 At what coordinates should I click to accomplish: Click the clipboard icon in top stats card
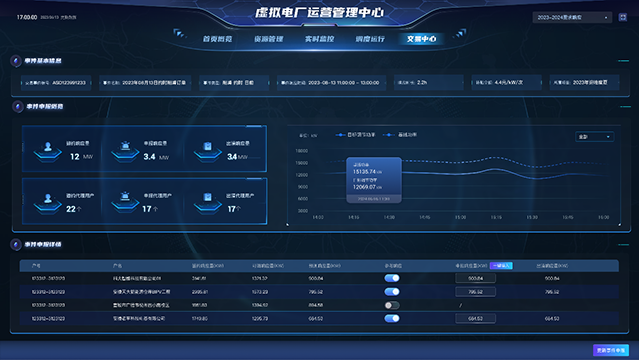pyautogui.click(x=208, y=149)
